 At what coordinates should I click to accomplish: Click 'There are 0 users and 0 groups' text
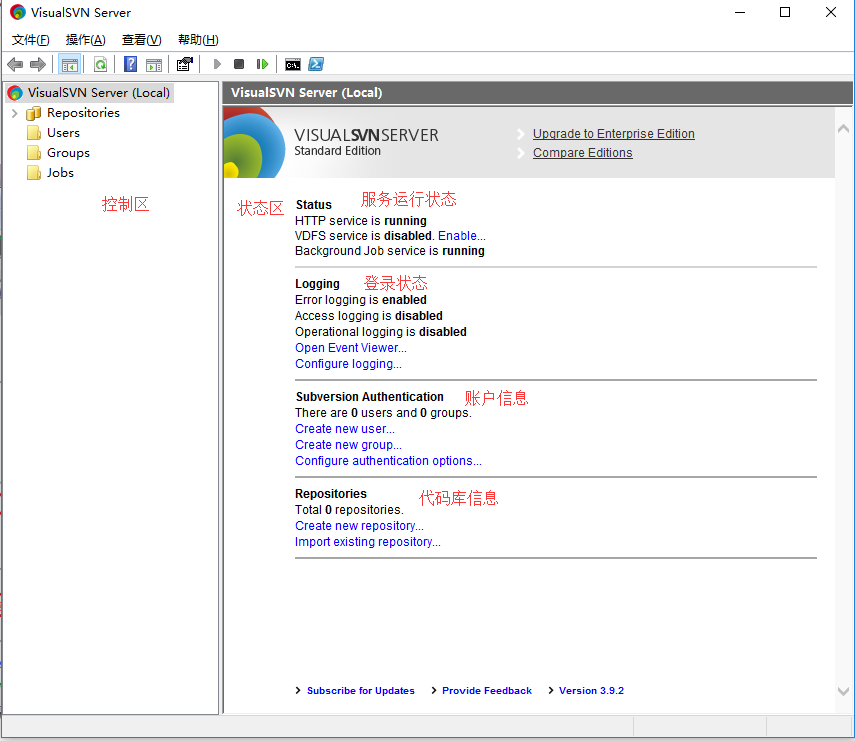tap(383, 413)
